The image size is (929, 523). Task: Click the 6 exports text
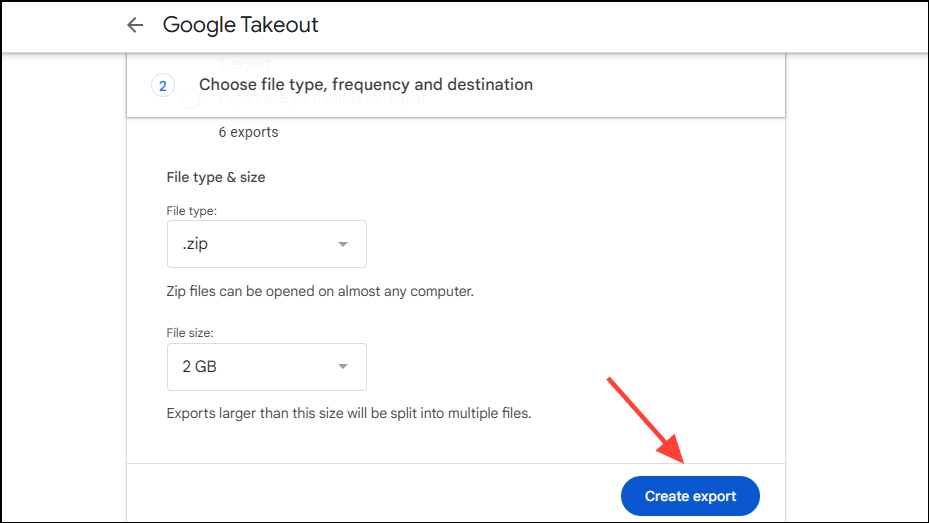[248, 132]
